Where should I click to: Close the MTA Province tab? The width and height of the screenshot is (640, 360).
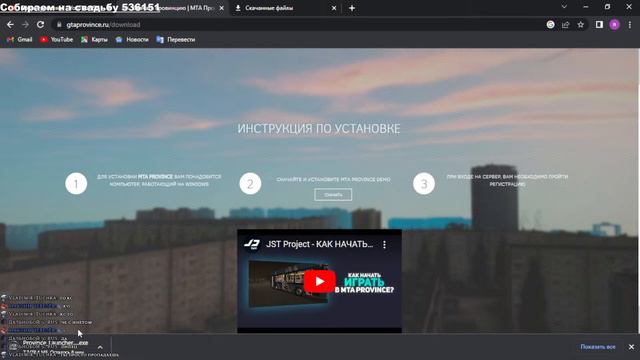(x=222, y=8)
